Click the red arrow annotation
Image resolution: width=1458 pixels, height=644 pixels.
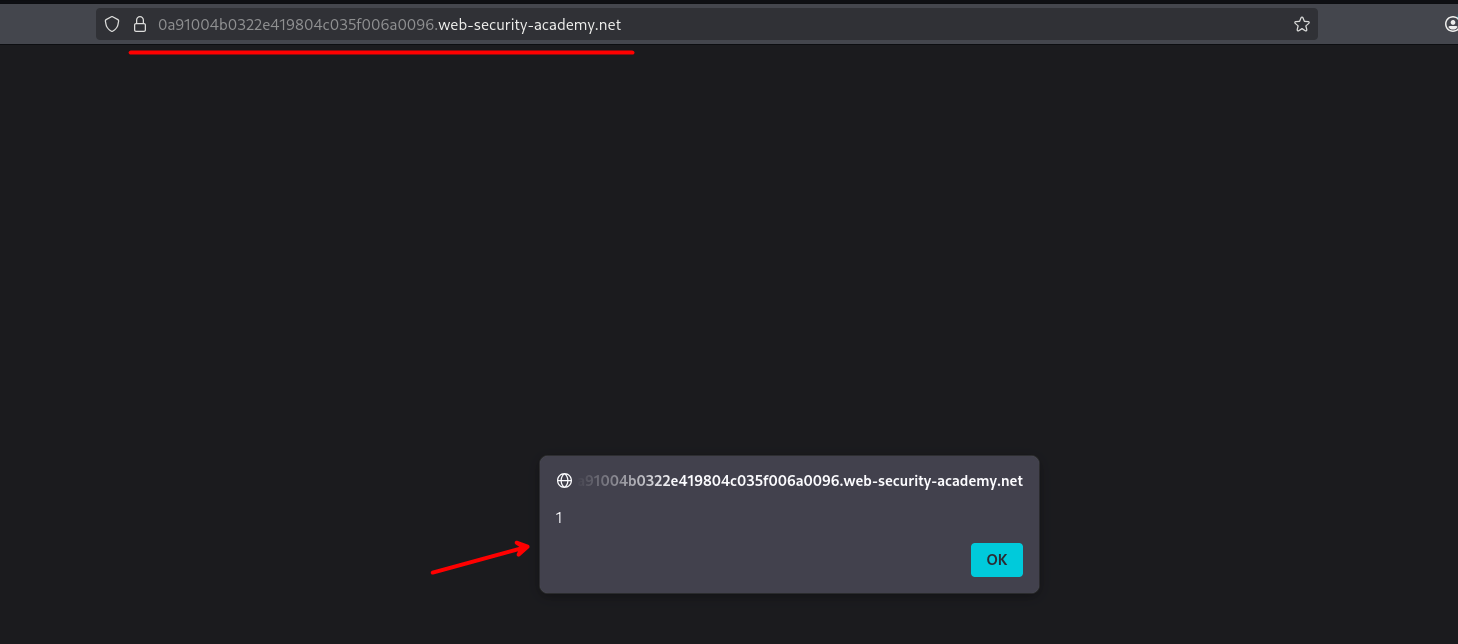[x=480, y=559]
